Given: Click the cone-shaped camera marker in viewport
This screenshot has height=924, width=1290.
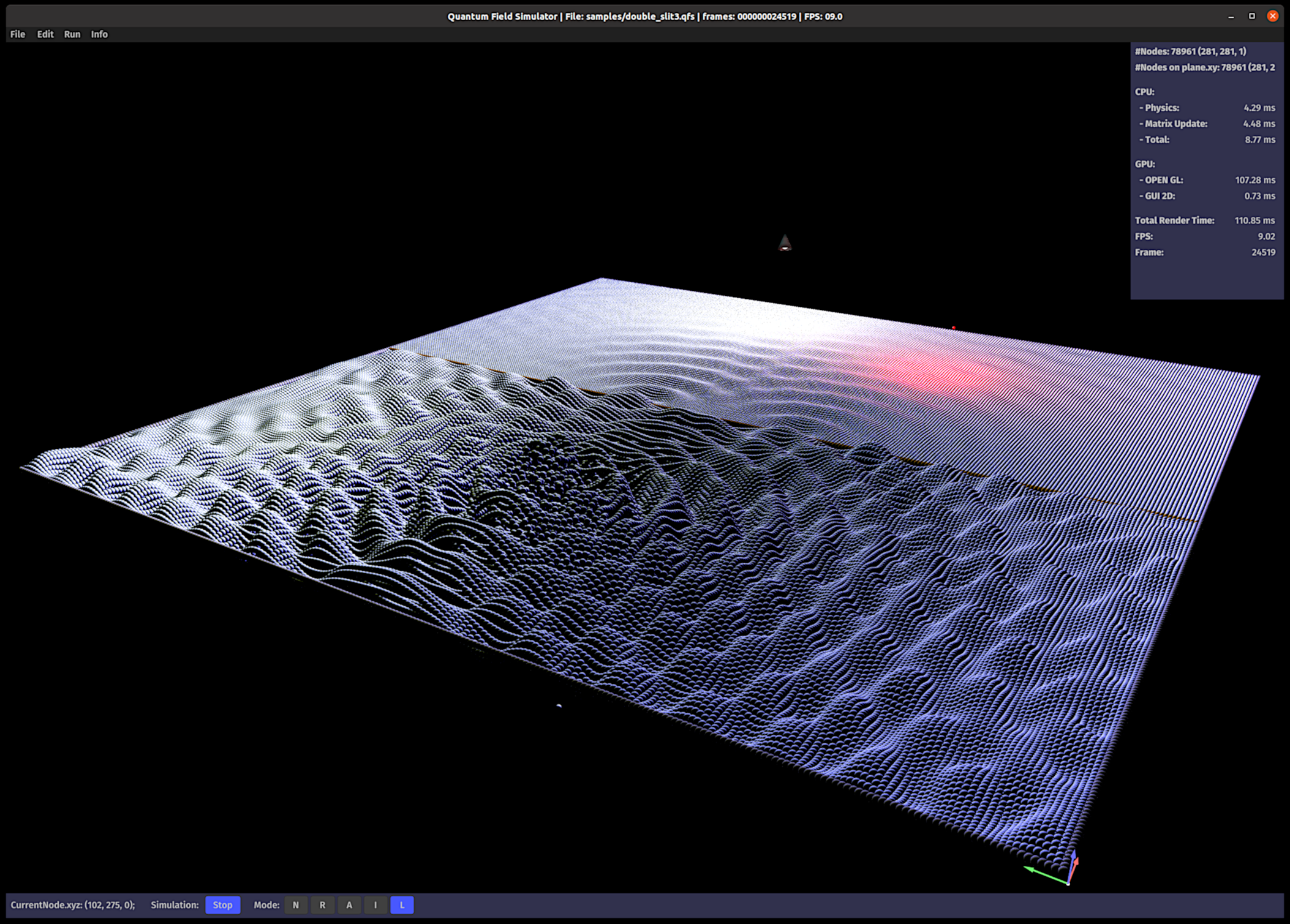Looking at the screenshot, I should (785, 243).
